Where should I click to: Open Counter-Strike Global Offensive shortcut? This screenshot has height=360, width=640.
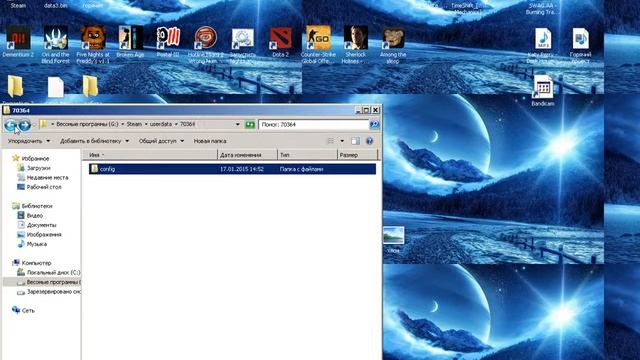(x=318, y=44)
